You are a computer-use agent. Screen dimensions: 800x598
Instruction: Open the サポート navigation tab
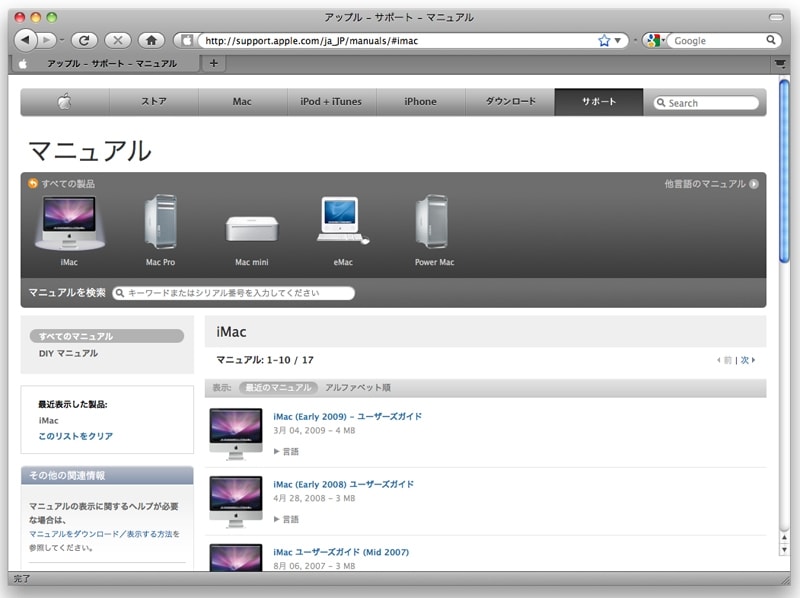[x=598, y=102]
